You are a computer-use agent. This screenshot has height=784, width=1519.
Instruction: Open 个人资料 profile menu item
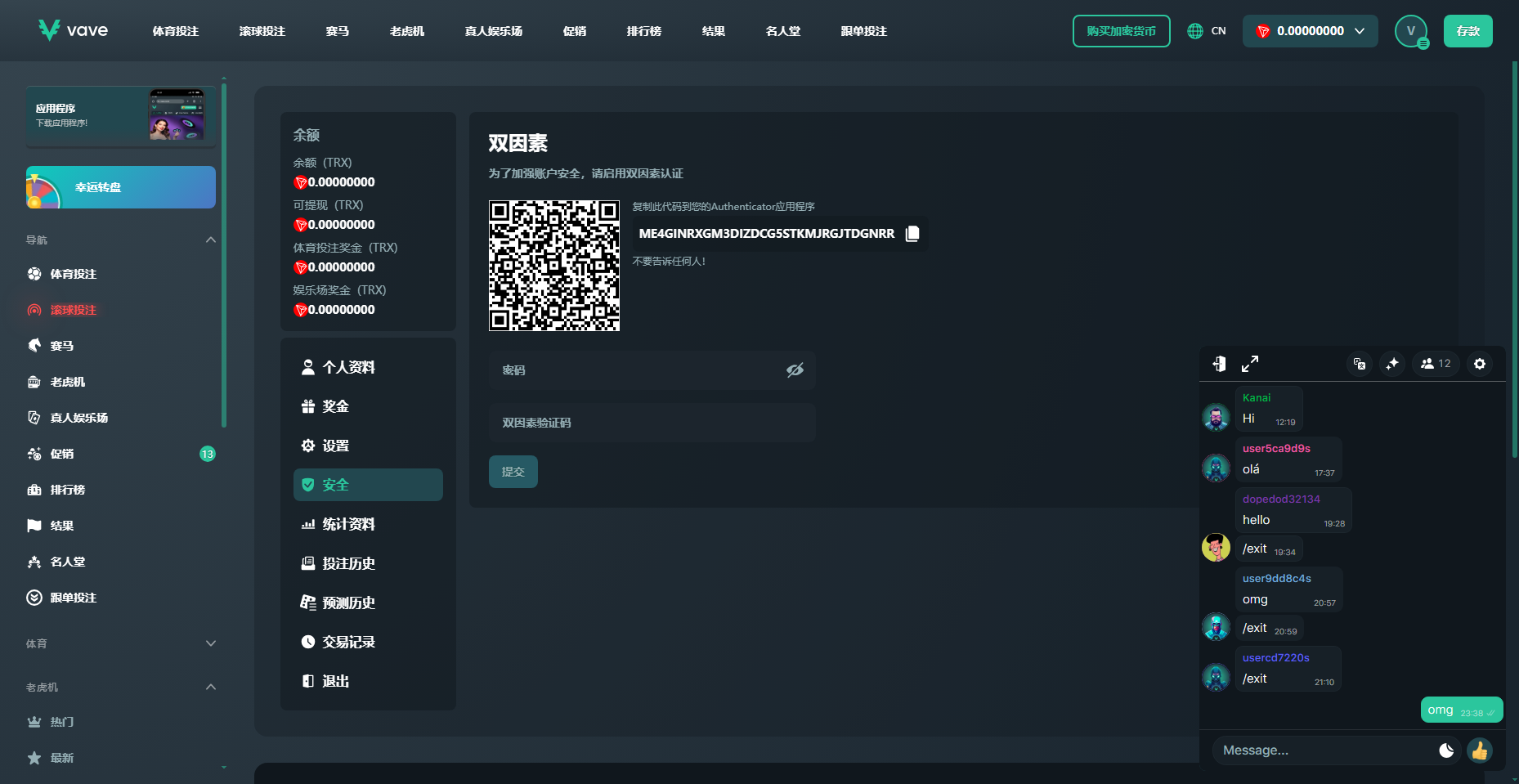(368, 367)
